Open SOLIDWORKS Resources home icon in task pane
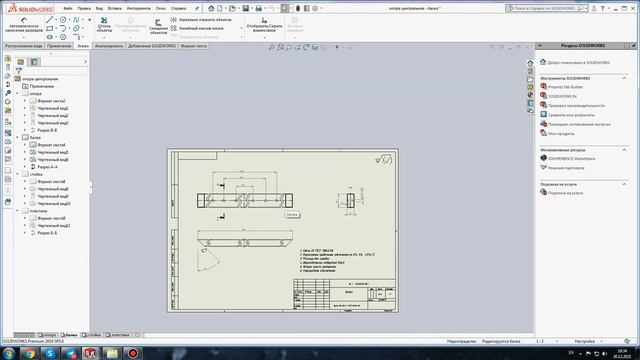The image size is (640, 360). 530,63
